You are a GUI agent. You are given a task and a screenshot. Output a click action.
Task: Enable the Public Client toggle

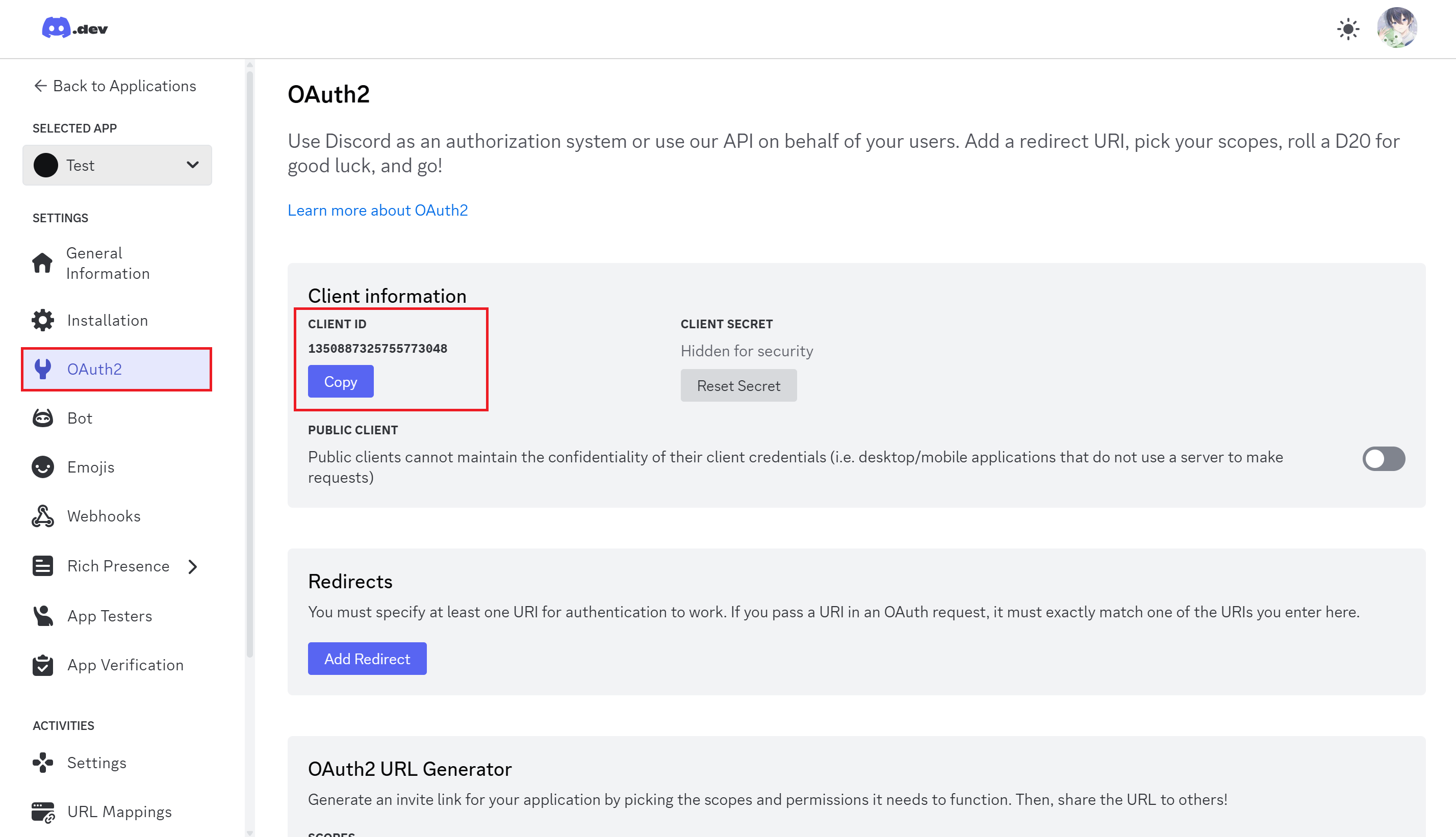coord(1383,459)
